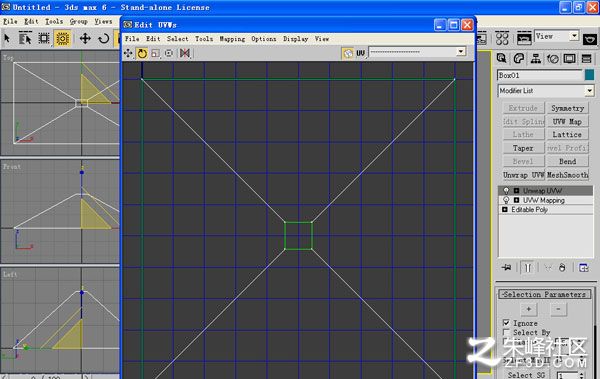Click the Pin Stack icon

tap(507, 268)
